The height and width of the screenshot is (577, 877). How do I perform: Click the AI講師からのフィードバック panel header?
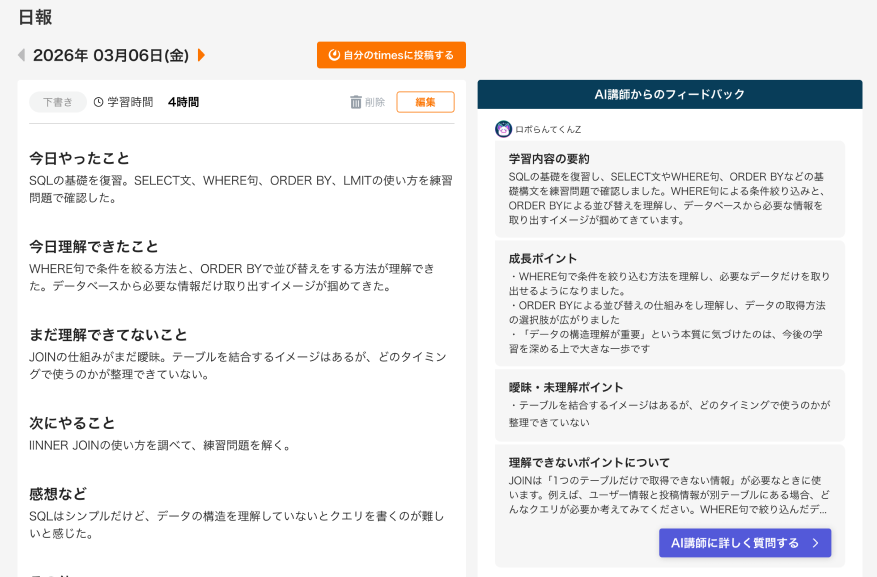point(670,94)
